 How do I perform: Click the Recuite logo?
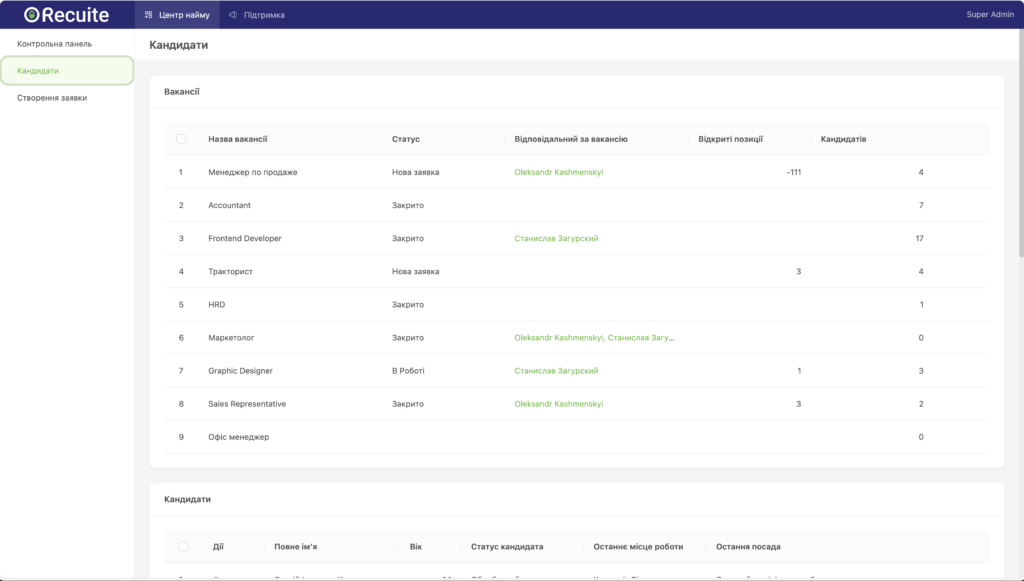66,15
